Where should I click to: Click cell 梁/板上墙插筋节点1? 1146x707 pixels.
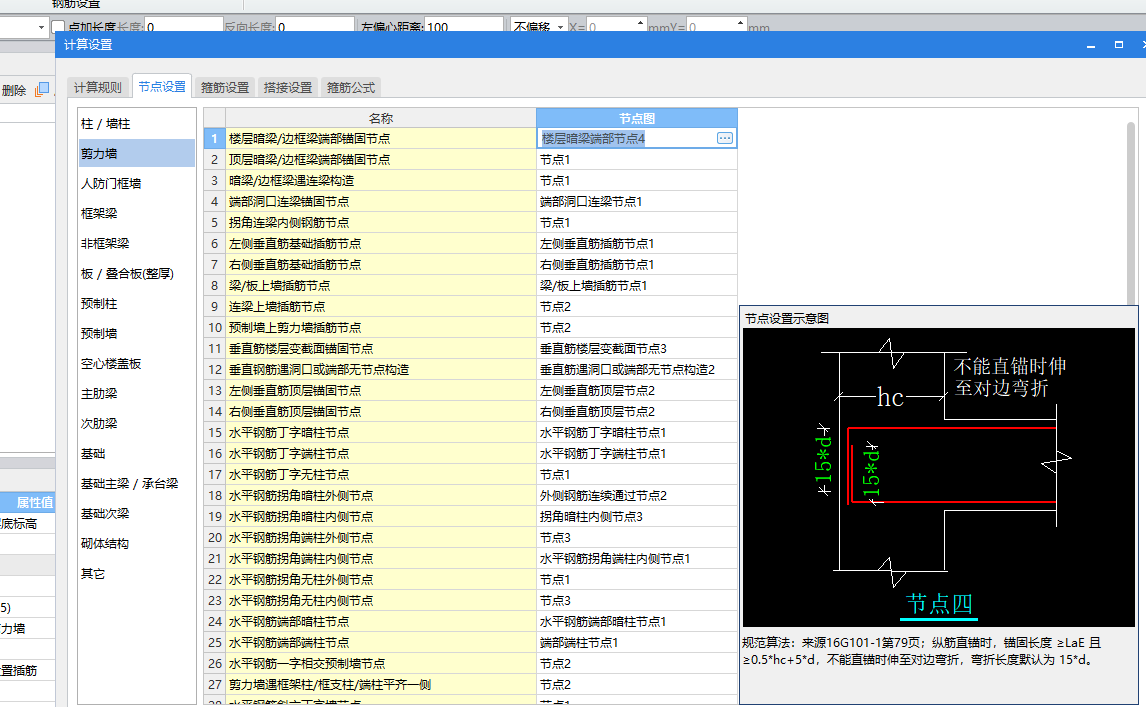637,285
